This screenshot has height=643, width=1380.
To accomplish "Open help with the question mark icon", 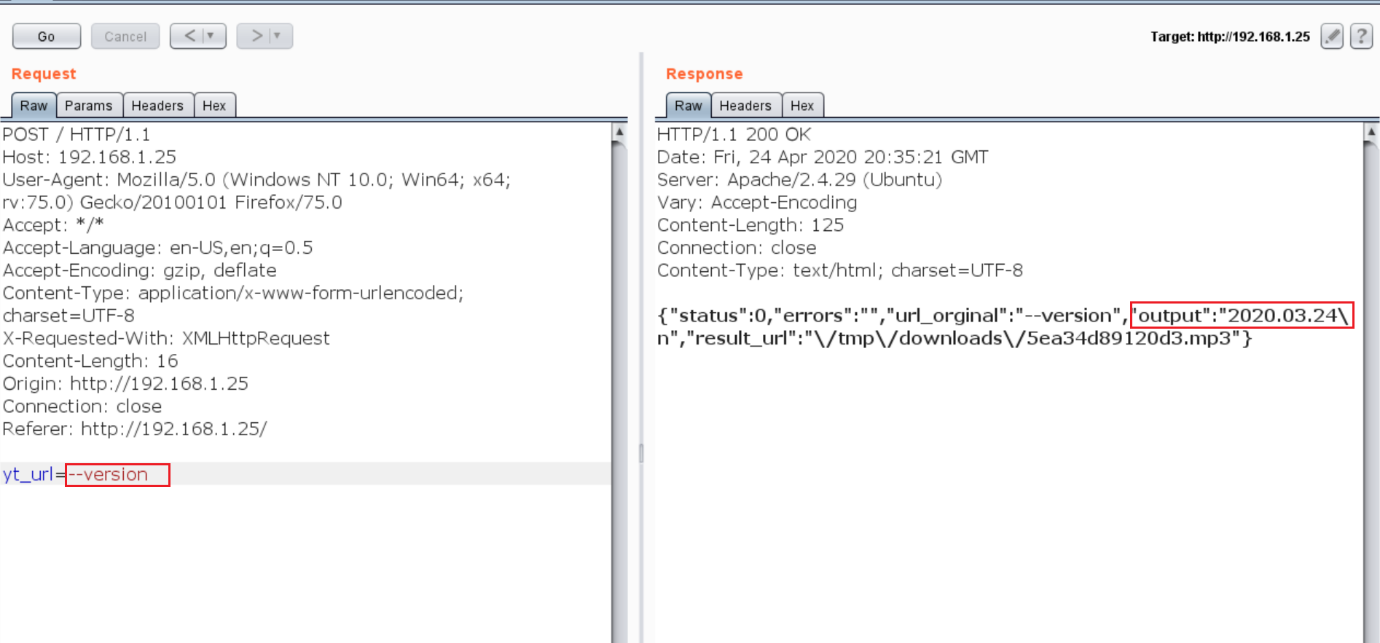I will (x=1360, y=37).
